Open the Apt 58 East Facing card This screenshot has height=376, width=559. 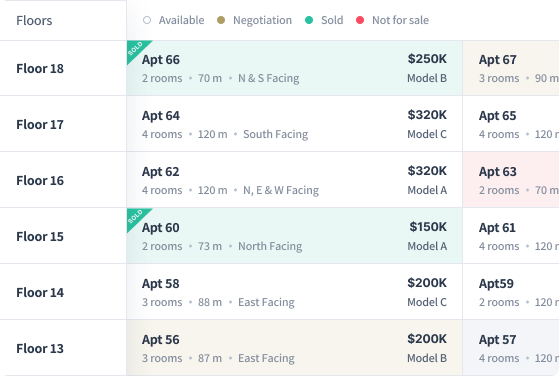point(294,292)
